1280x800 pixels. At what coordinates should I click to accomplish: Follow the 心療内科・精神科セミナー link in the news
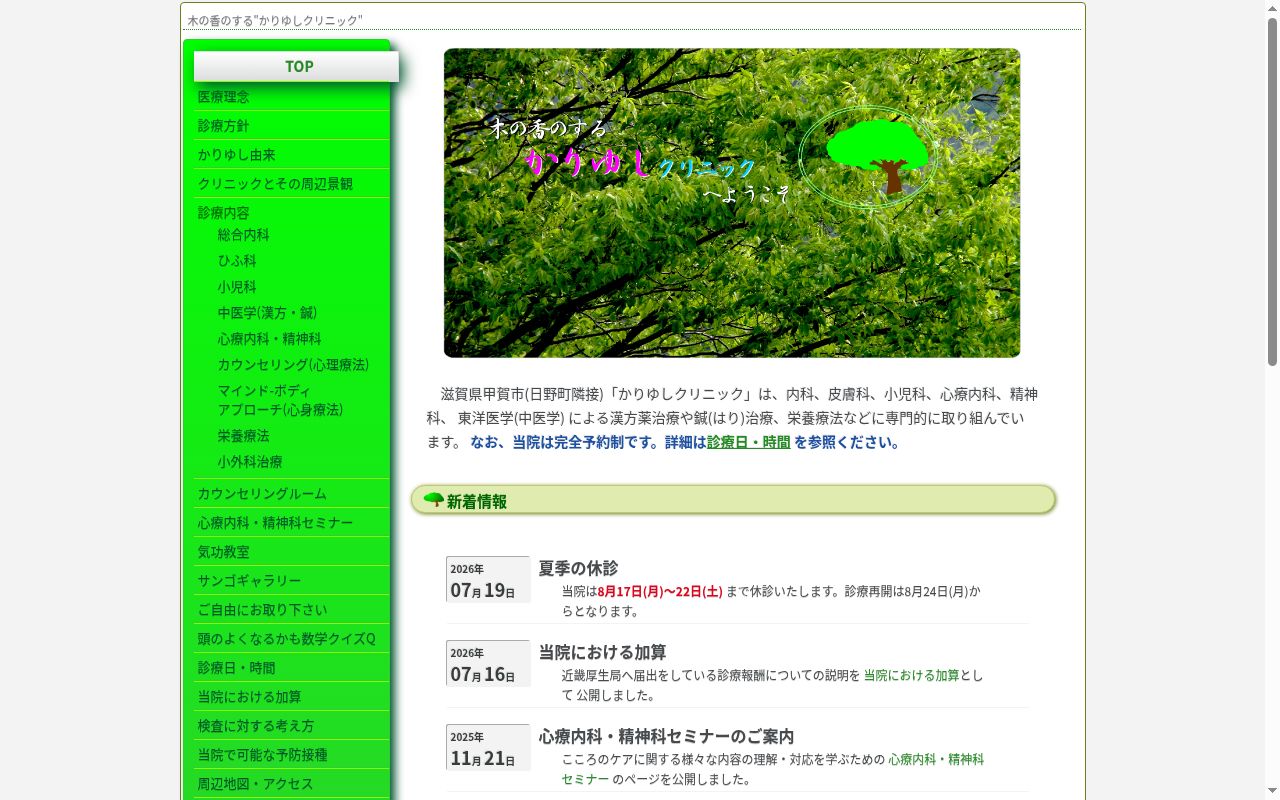pyautogui.click(x=772, y=769)
